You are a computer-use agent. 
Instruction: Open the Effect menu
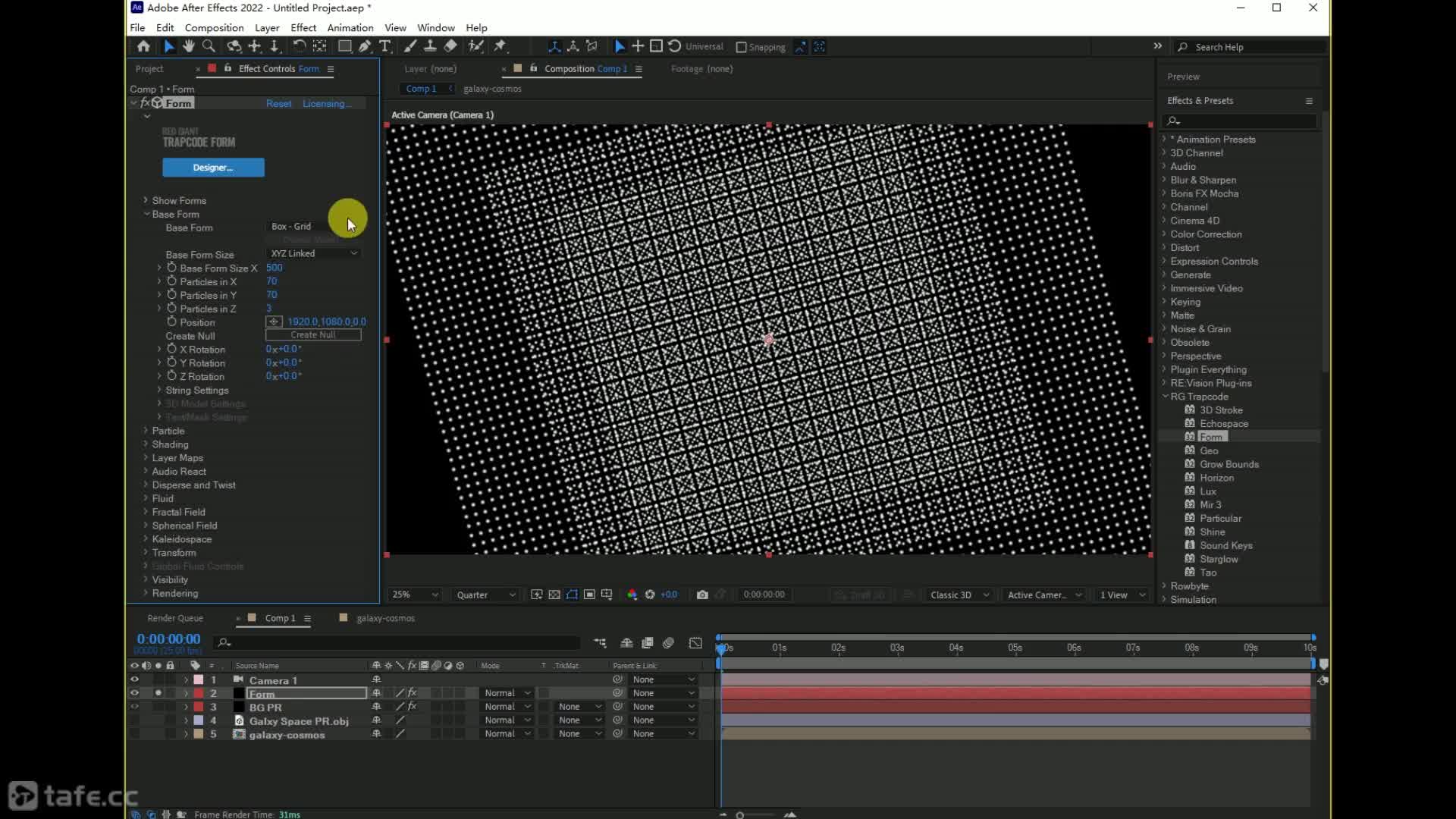click(x=303, y=27)
